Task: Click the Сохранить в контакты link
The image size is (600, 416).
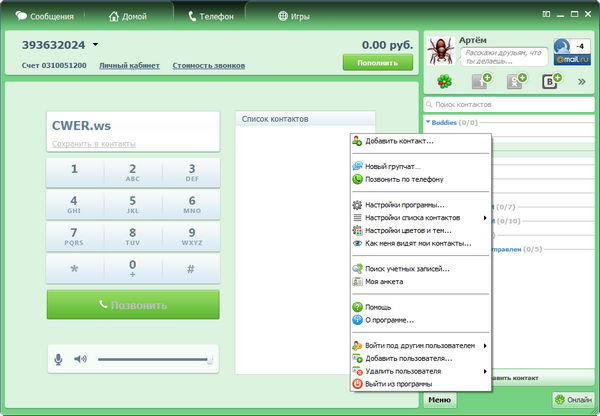Action: (x=94, y=144)
